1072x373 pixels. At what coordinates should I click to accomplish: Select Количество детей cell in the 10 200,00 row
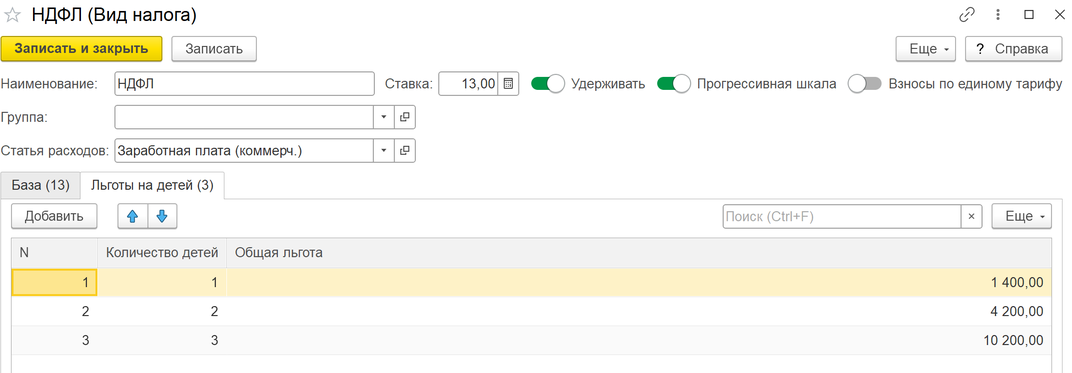coord(162,340)
